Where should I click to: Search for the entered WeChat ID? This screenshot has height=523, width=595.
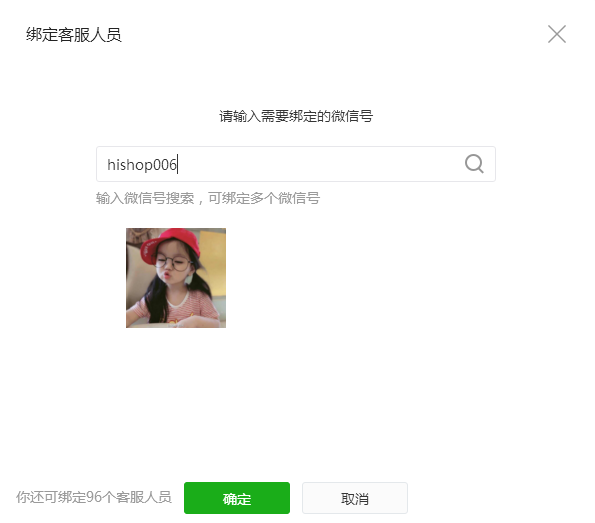point(474,164)
